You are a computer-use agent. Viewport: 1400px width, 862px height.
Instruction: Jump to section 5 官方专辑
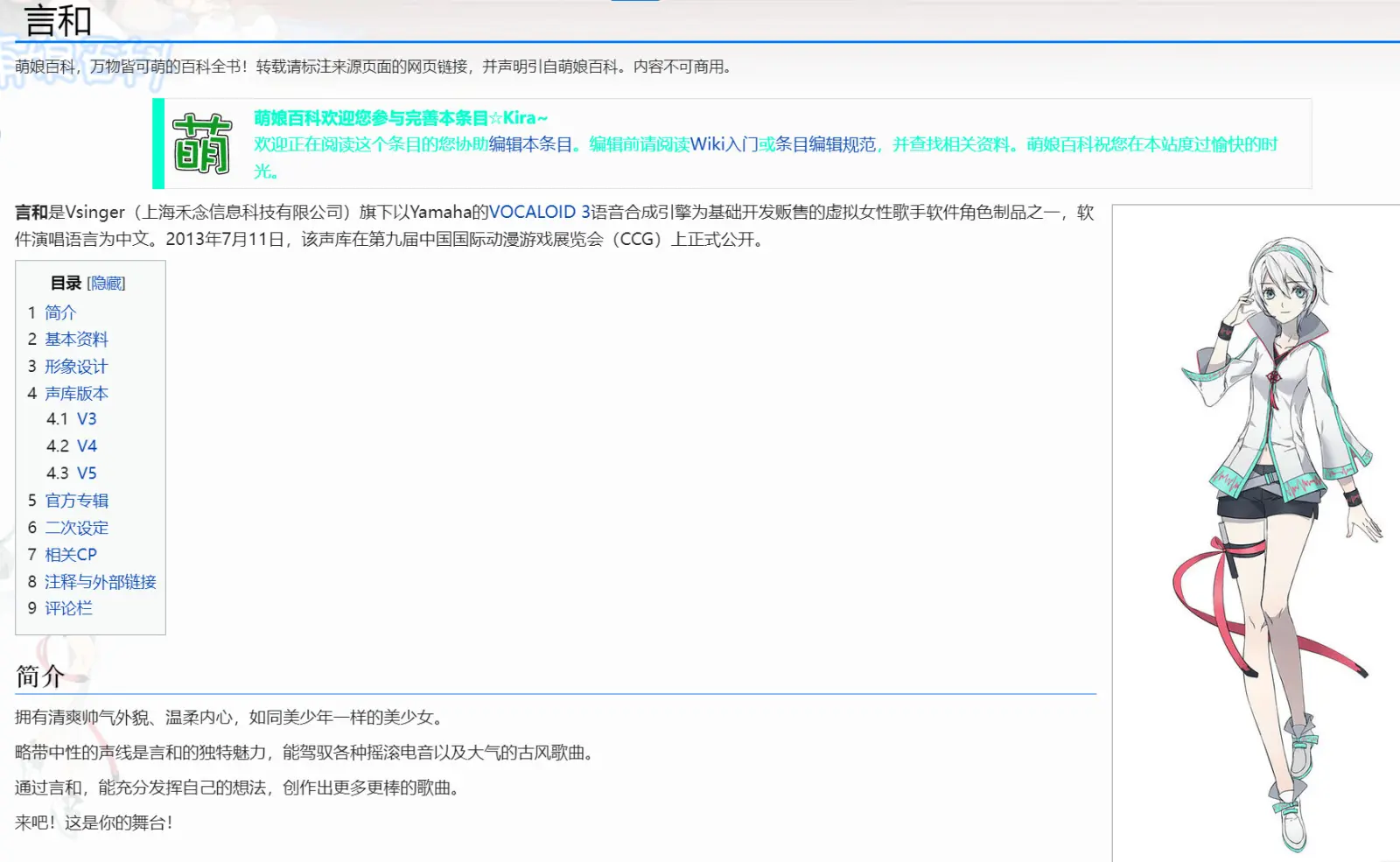pyautogui.click(x=76, y=501)
